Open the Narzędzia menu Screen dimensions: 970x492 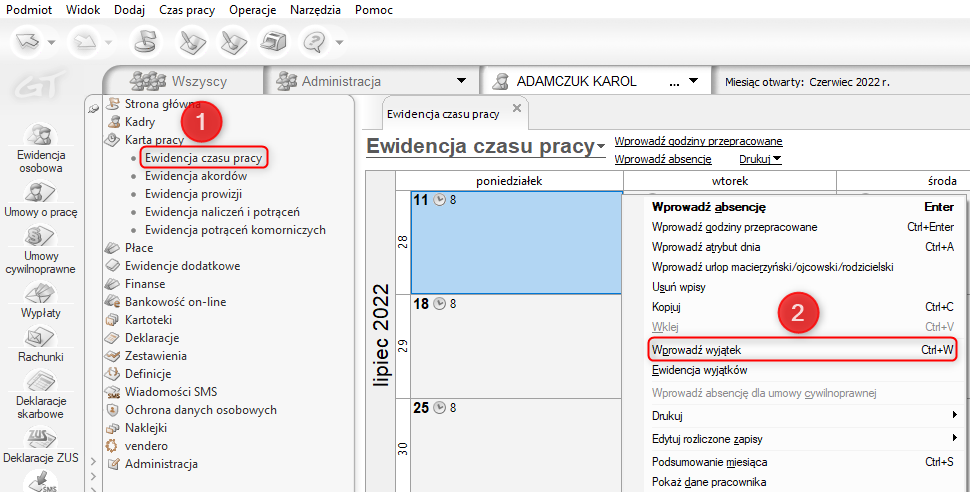pos(315,10)
